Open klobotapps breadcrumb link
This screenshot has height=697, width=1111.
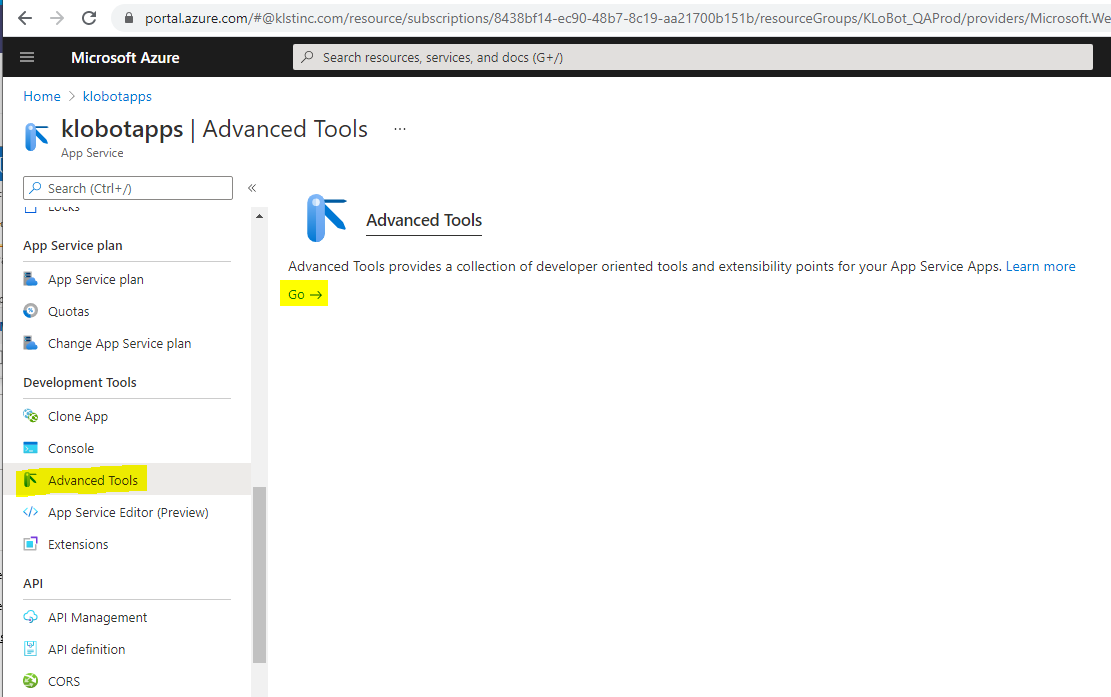pos(117,96)
